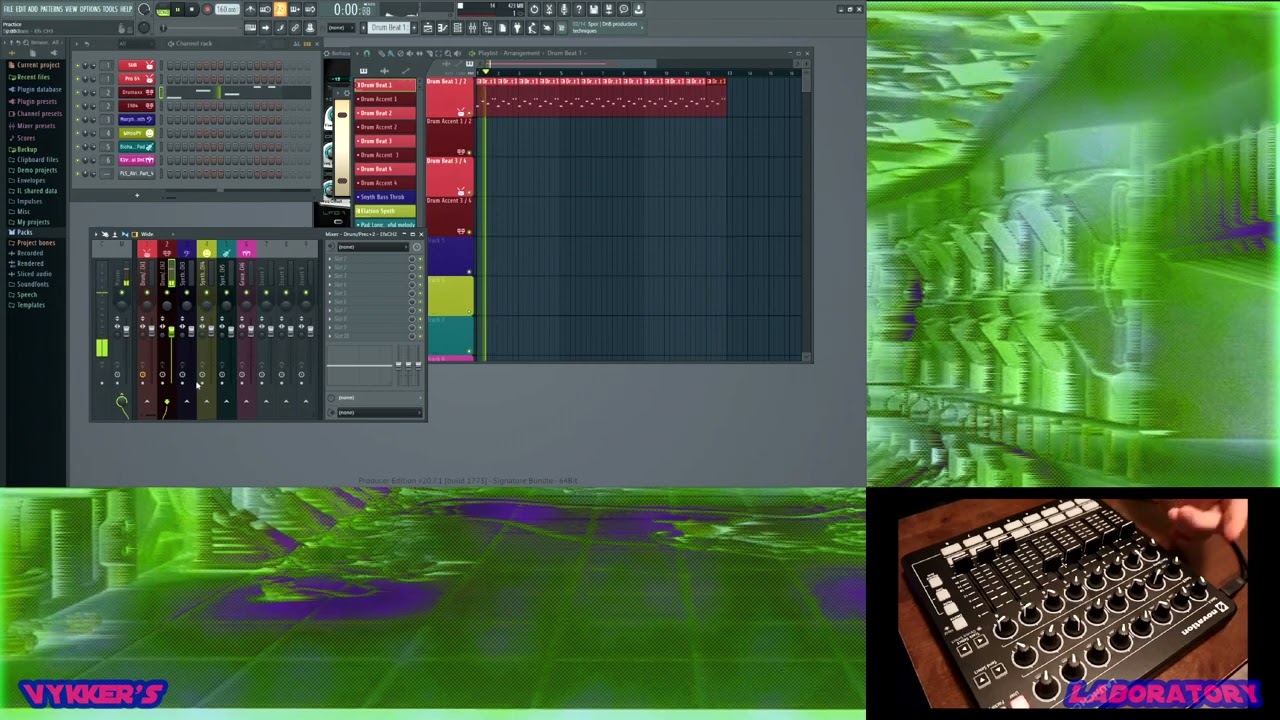Select Drum Accent 1 in pattern picker
Image resolution: width=1280 pixels, height=720 pixels.
(x=387, y=99)
